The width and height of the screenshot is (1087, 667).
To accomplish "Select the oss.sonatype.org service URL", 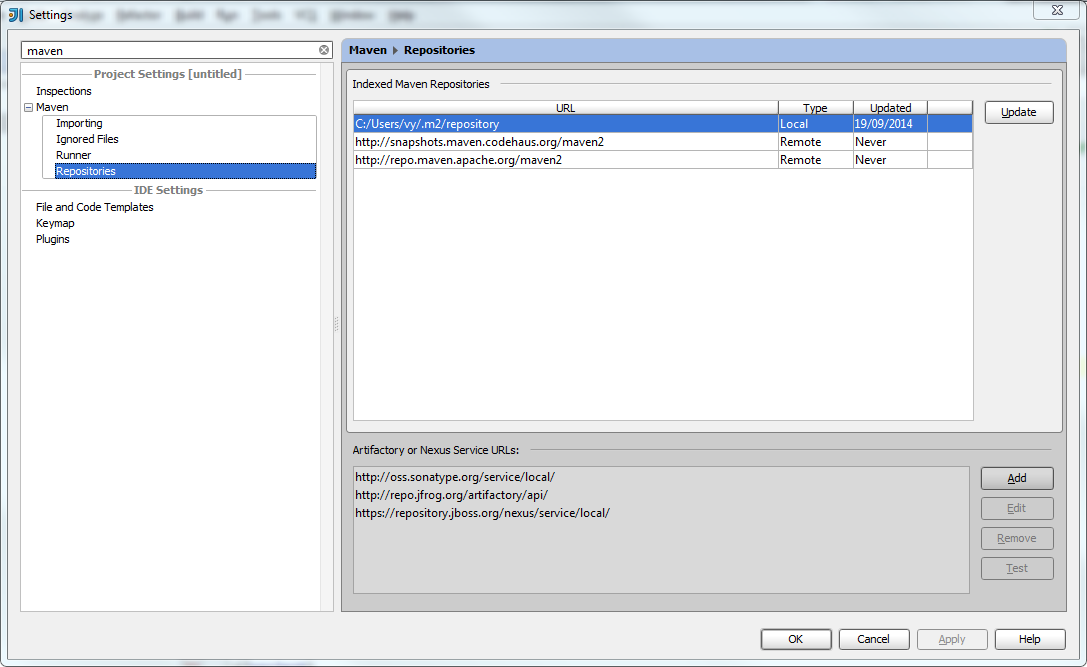I will coord(455,477).
